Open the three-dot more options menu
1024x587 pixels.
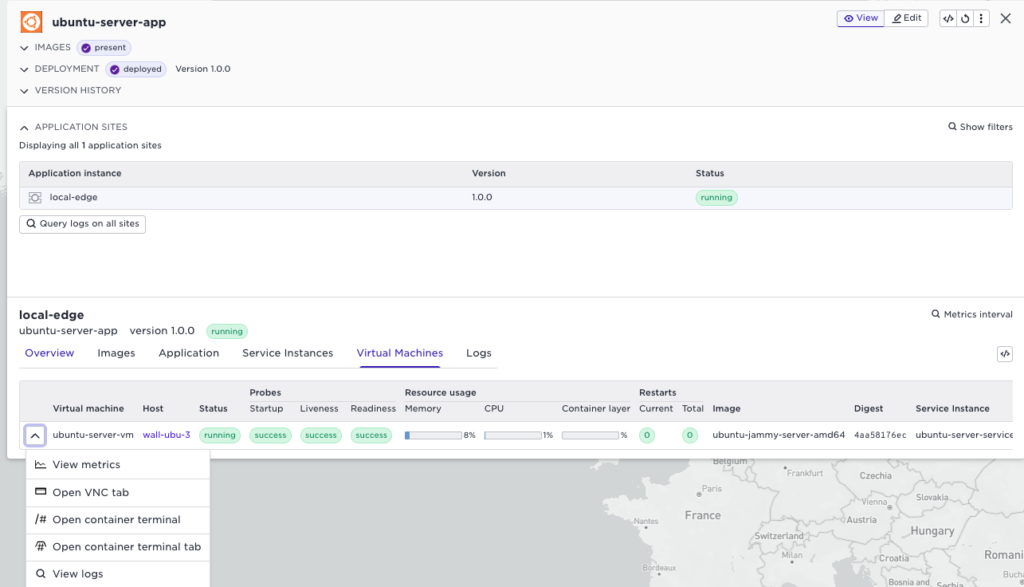[981, 18]
